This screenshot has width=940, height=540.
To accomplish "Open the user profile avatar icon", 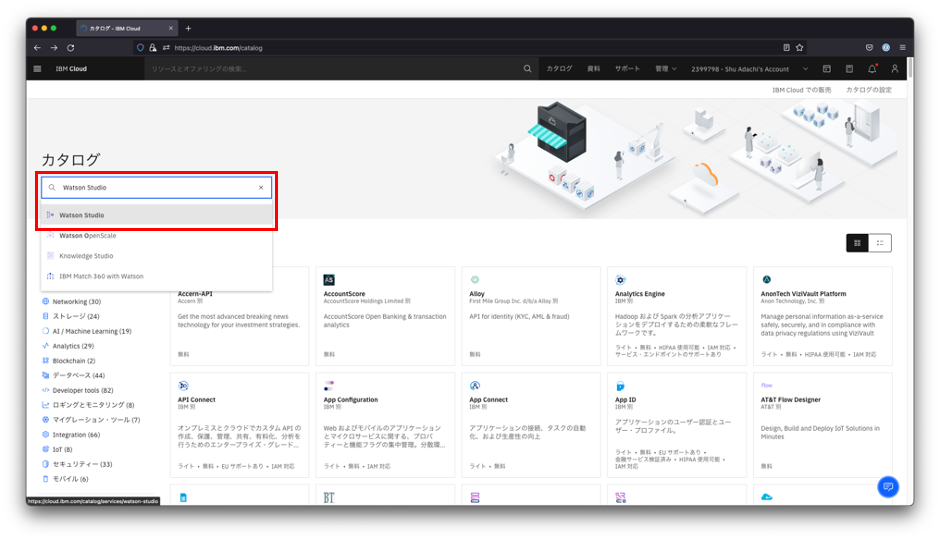I will click(x=894, y=69).
